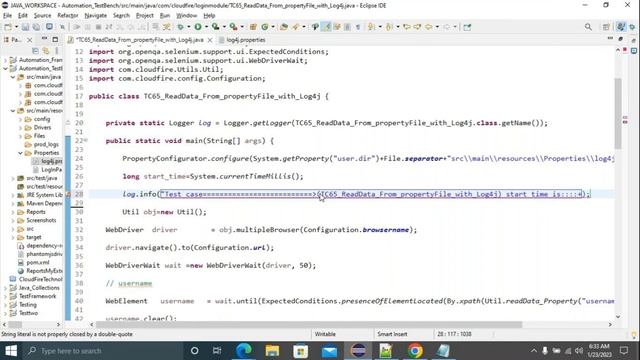Click the Last Edit Location icon
The image size is (640, 360).
tap(407, 27)
